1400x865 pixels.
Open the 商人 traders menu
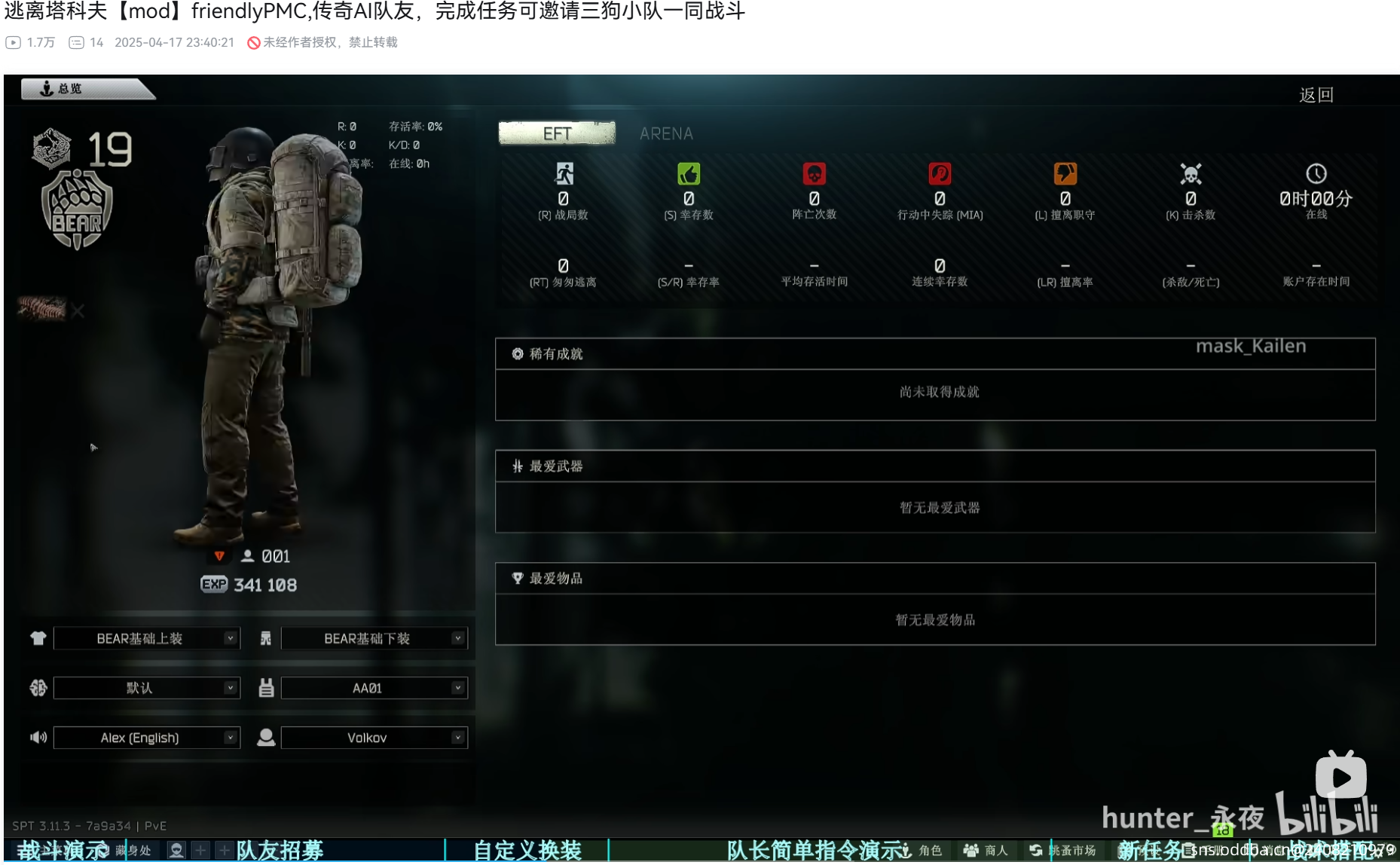pos(986,850)
